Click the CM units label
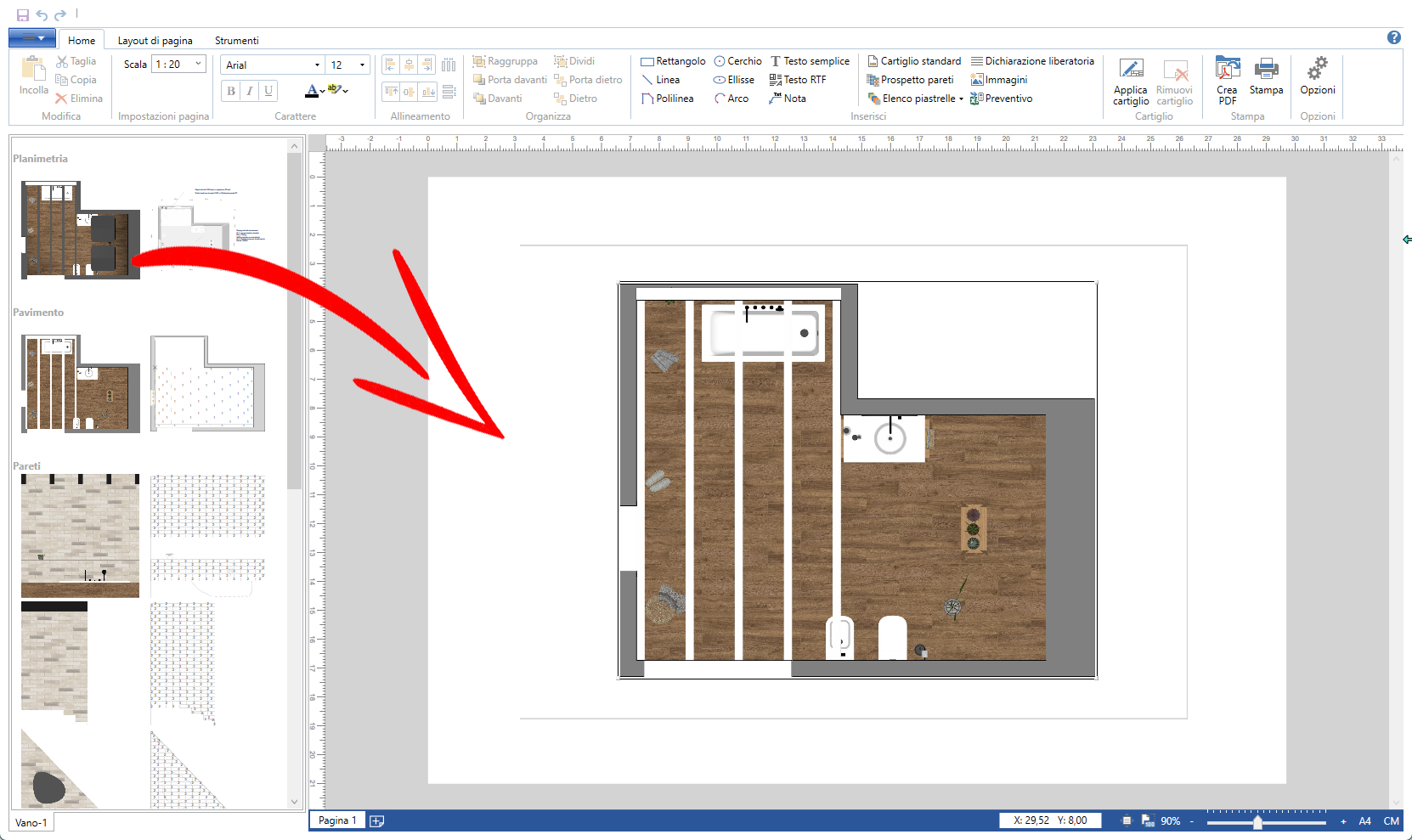Image resolution: width=1412 pixels, height=840 pixels. [1391, 820]
